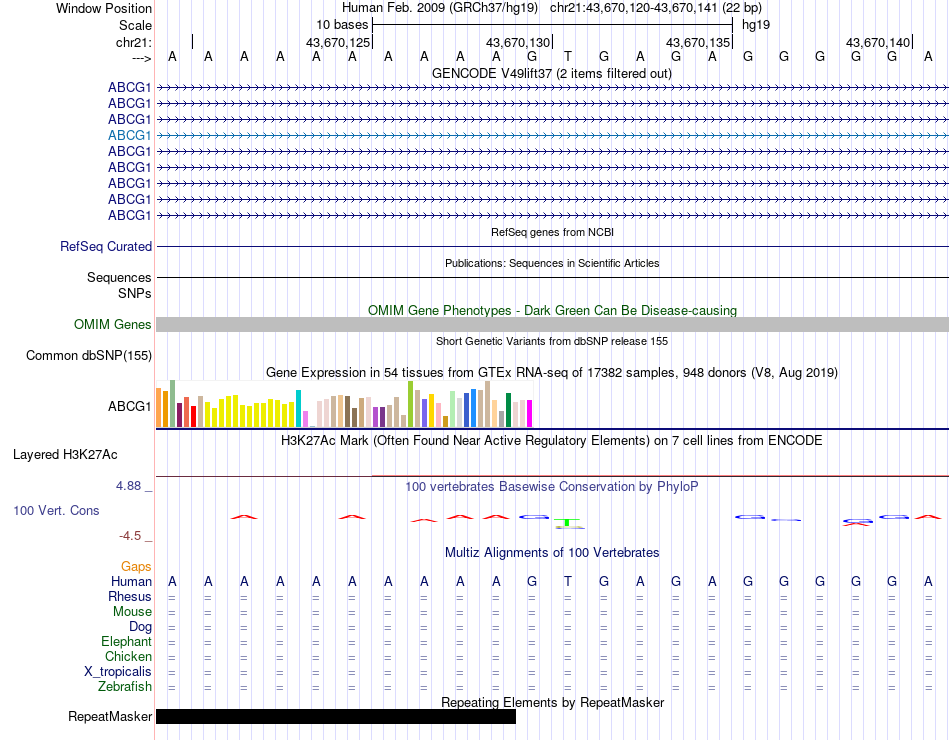The image size is (950, 740).
Task: Click the Human Feb. 2009 (GRCh37/hg19) heading
Action: coord(440,8)
